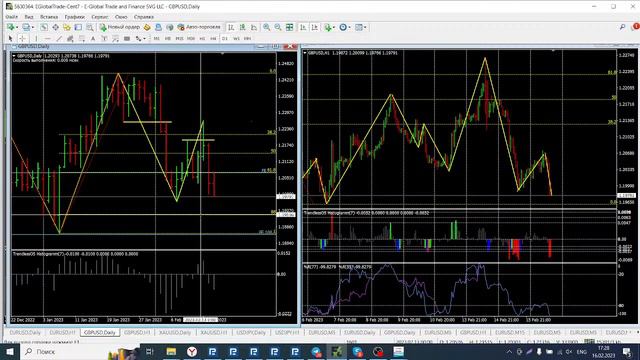The image size is (640, 360).
Task: Switch chart to candlesticks icon
Action: [242, 27]
